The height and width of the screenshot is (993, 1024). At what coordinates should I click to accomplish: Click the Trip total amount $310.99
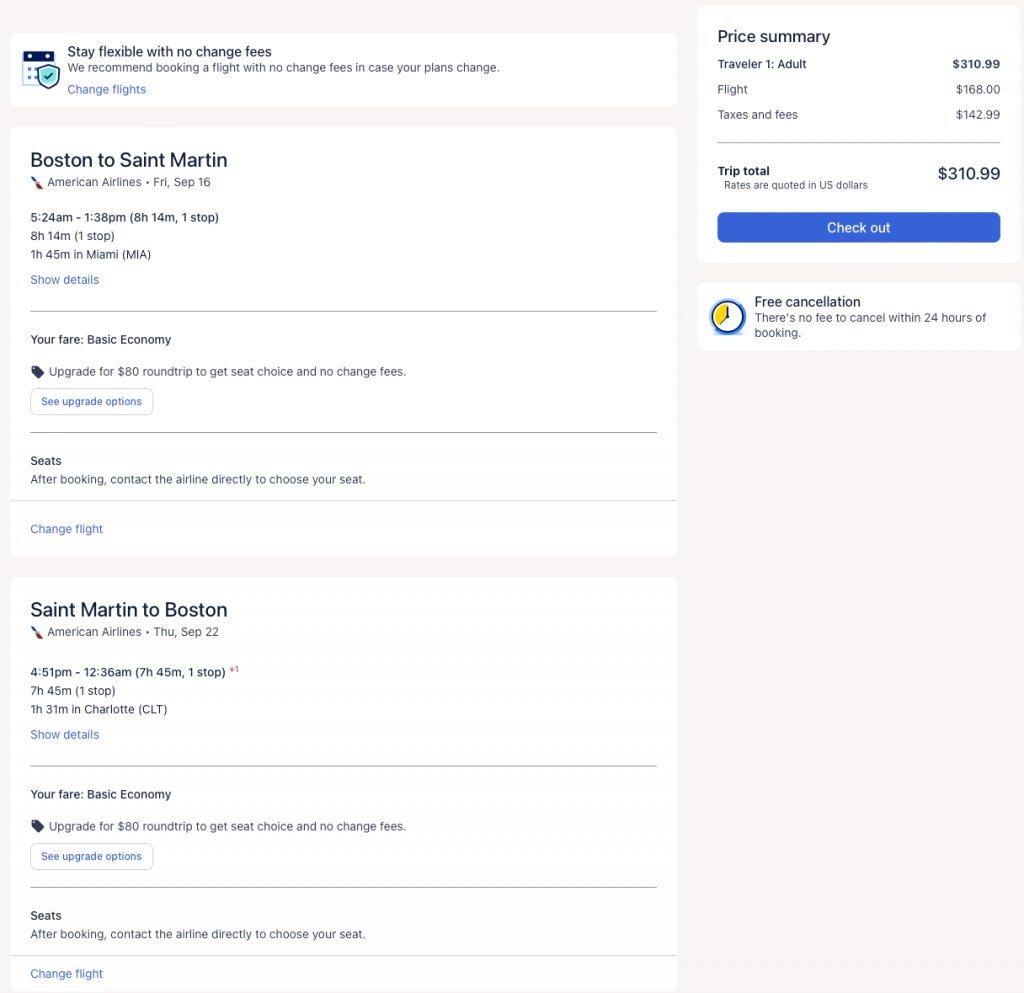point(968,174)
